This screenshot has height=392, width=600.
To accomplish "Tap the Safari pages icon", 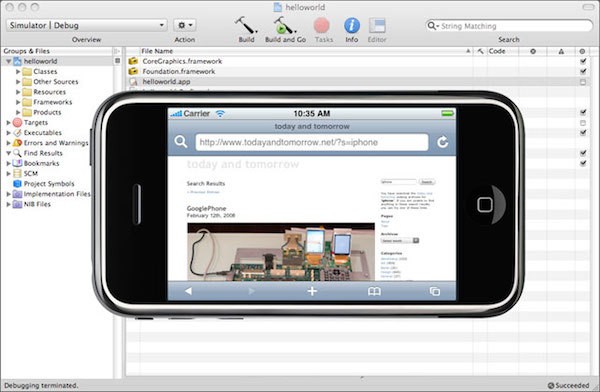I will pos(435,291).
